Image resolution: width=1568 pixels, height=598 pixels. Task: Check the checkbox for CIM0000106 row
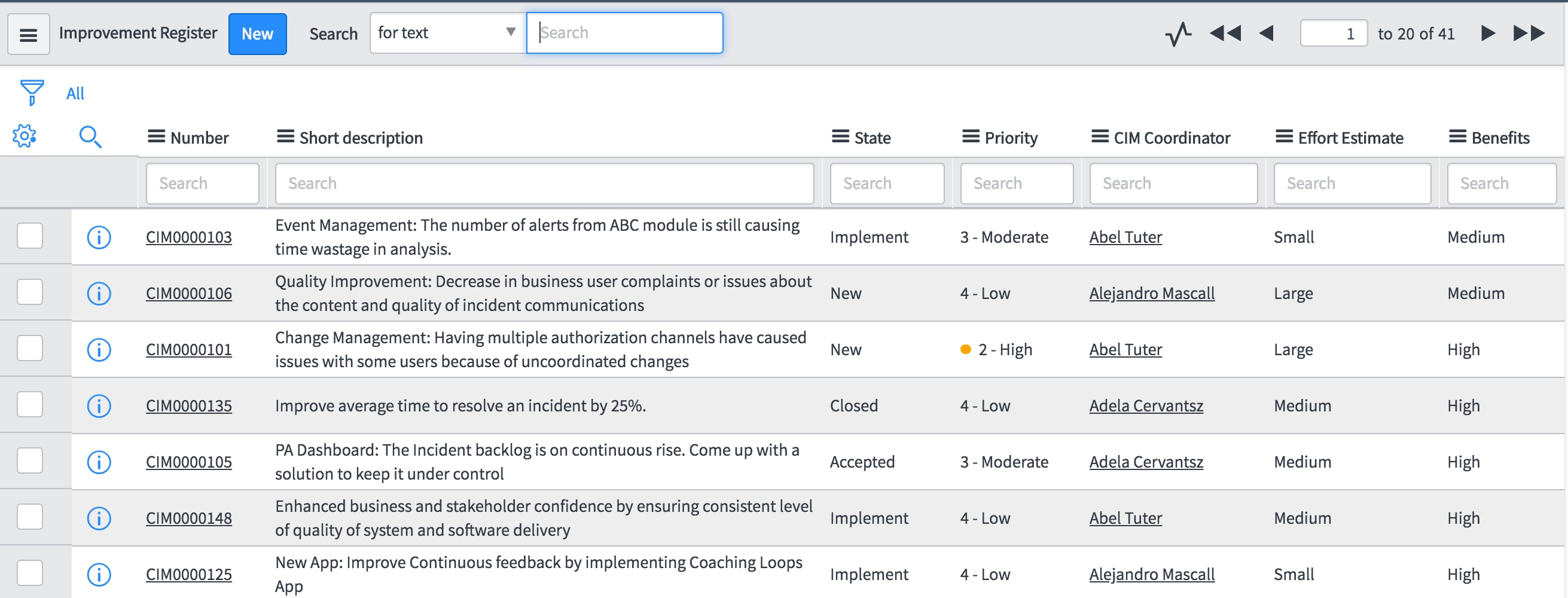click(x=30, y=292)
